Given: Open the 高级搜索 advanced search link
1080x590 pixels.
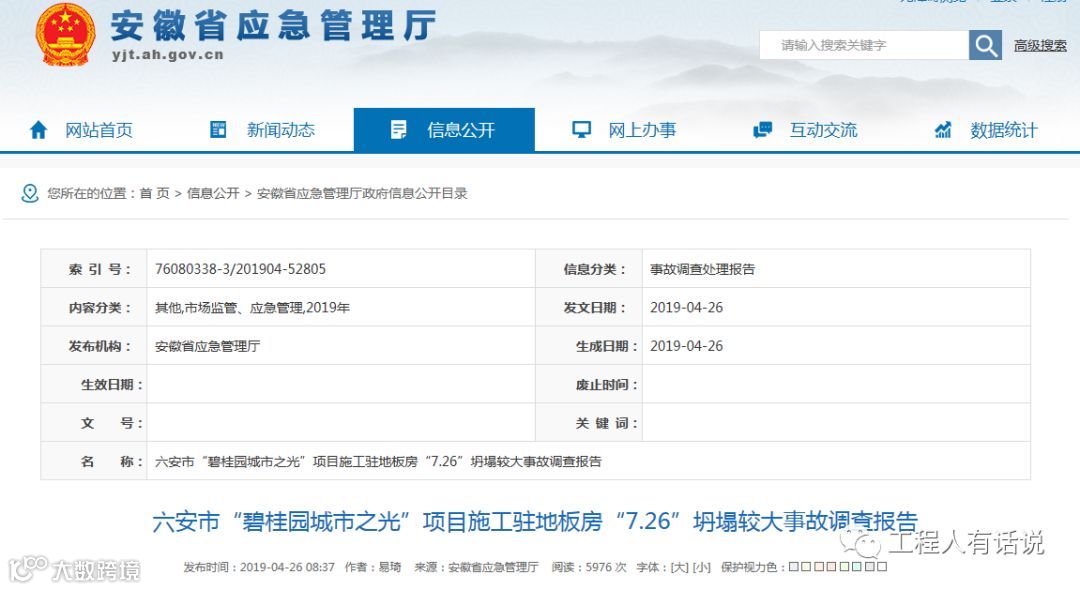Looking at the screenshot, I should 1040,45.
